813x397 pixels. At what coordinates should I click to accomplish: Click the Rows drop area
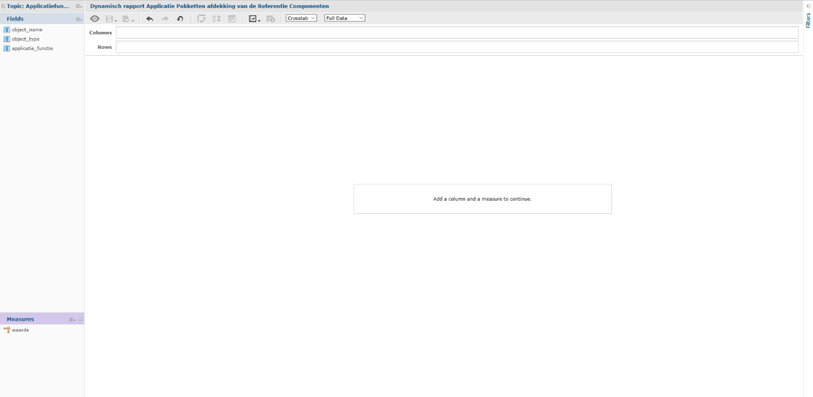(457, 47)
